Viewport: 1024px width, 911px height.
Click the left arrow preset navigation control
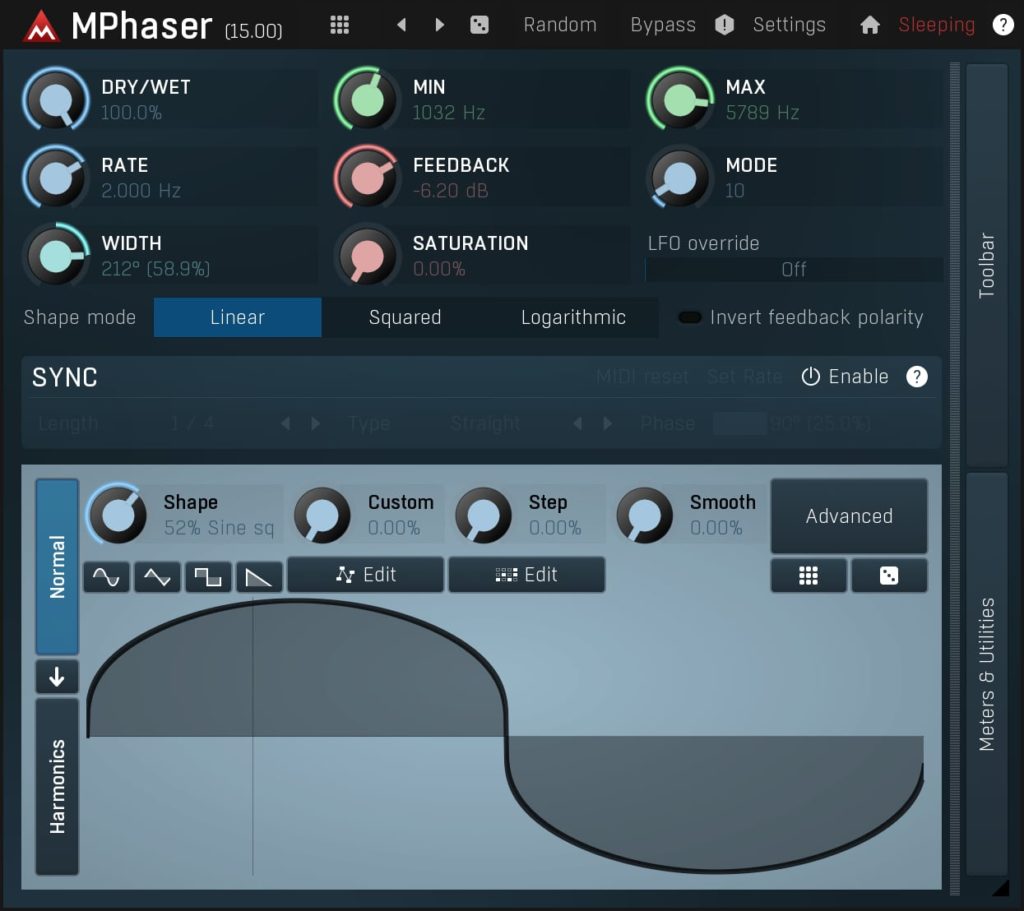click(401, 24)
